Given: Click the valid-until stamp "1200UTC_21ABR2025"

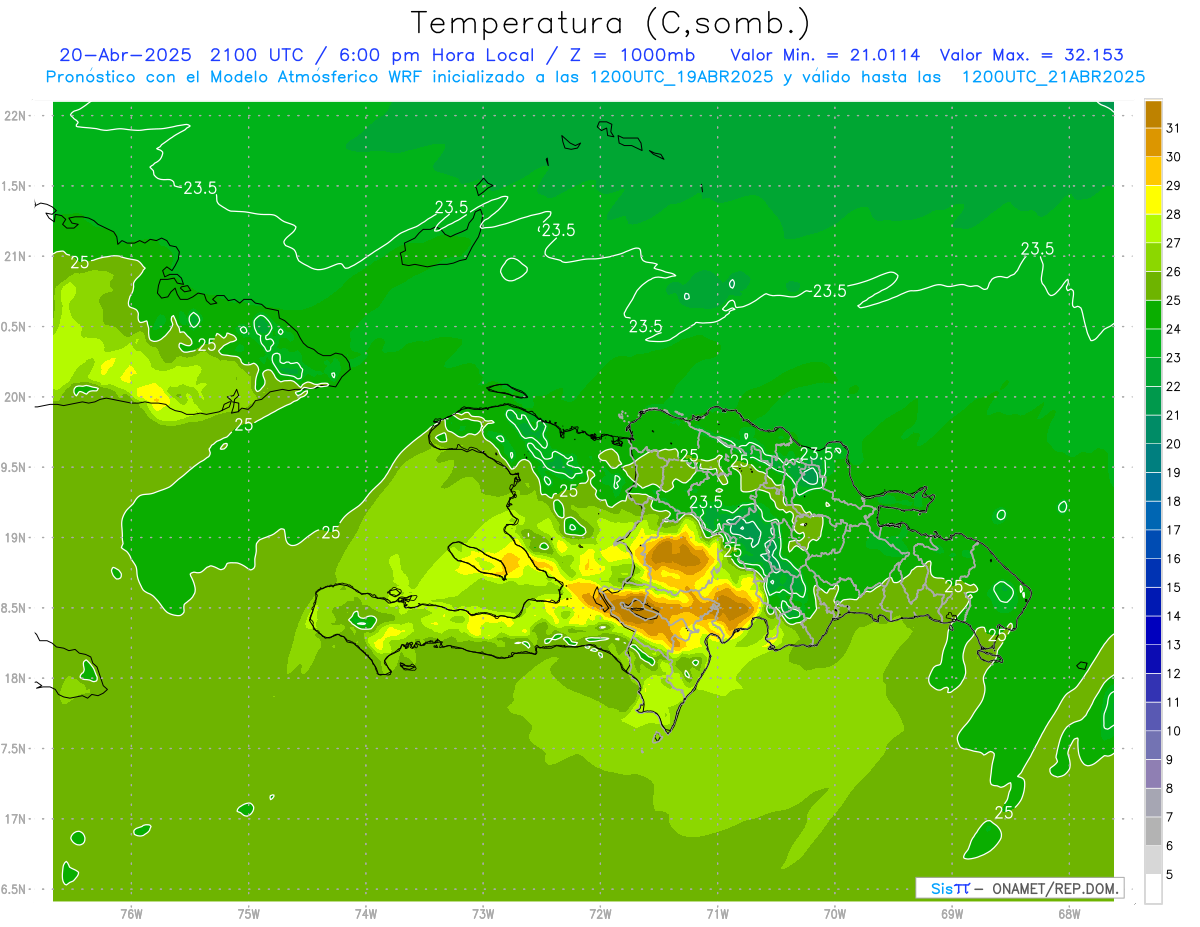Looking at the screenshot, I should (1053, 77).
